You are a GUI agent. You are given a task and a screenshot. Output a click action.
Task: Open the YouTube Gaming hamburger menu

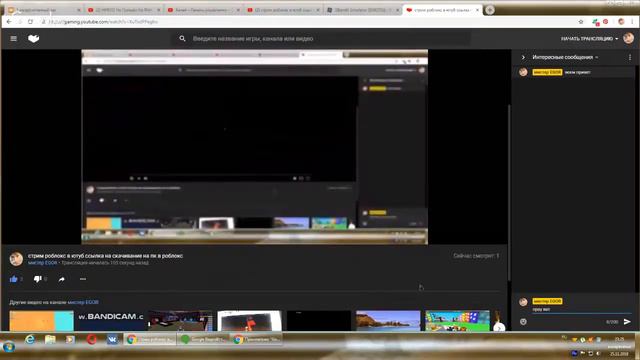pos(13,38)
